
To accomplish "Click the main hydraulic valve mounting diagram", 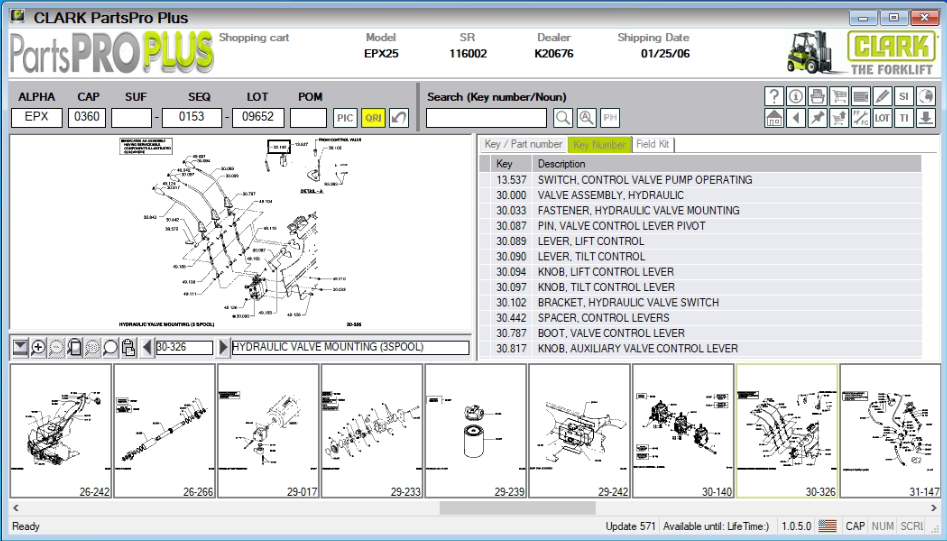I will point(240,232).
